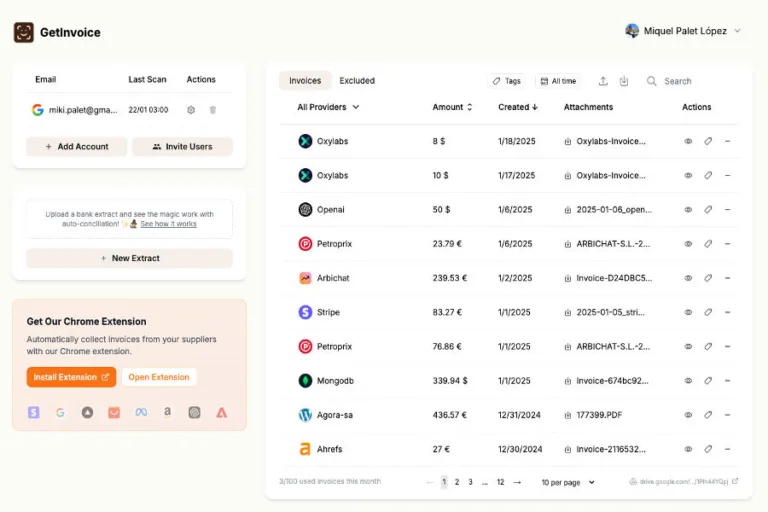Go to page 12

(500, 482)
